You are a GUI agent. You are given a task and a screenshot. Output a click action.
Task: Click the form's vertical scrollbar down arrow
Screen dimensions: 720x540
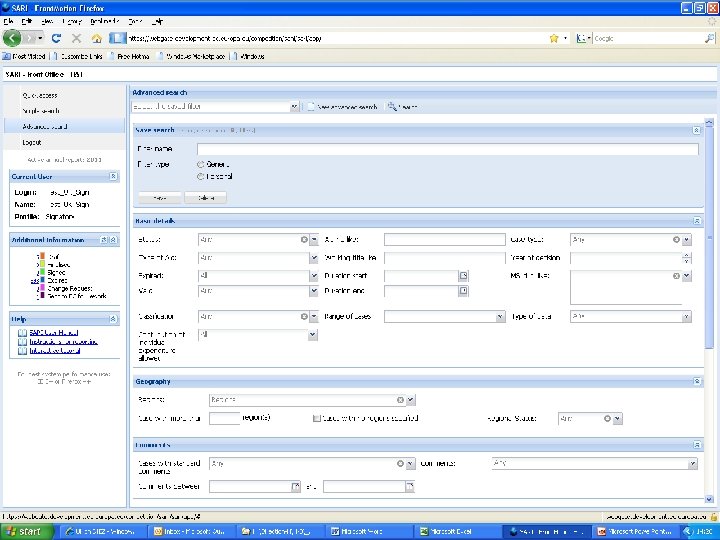pos(709,499)
